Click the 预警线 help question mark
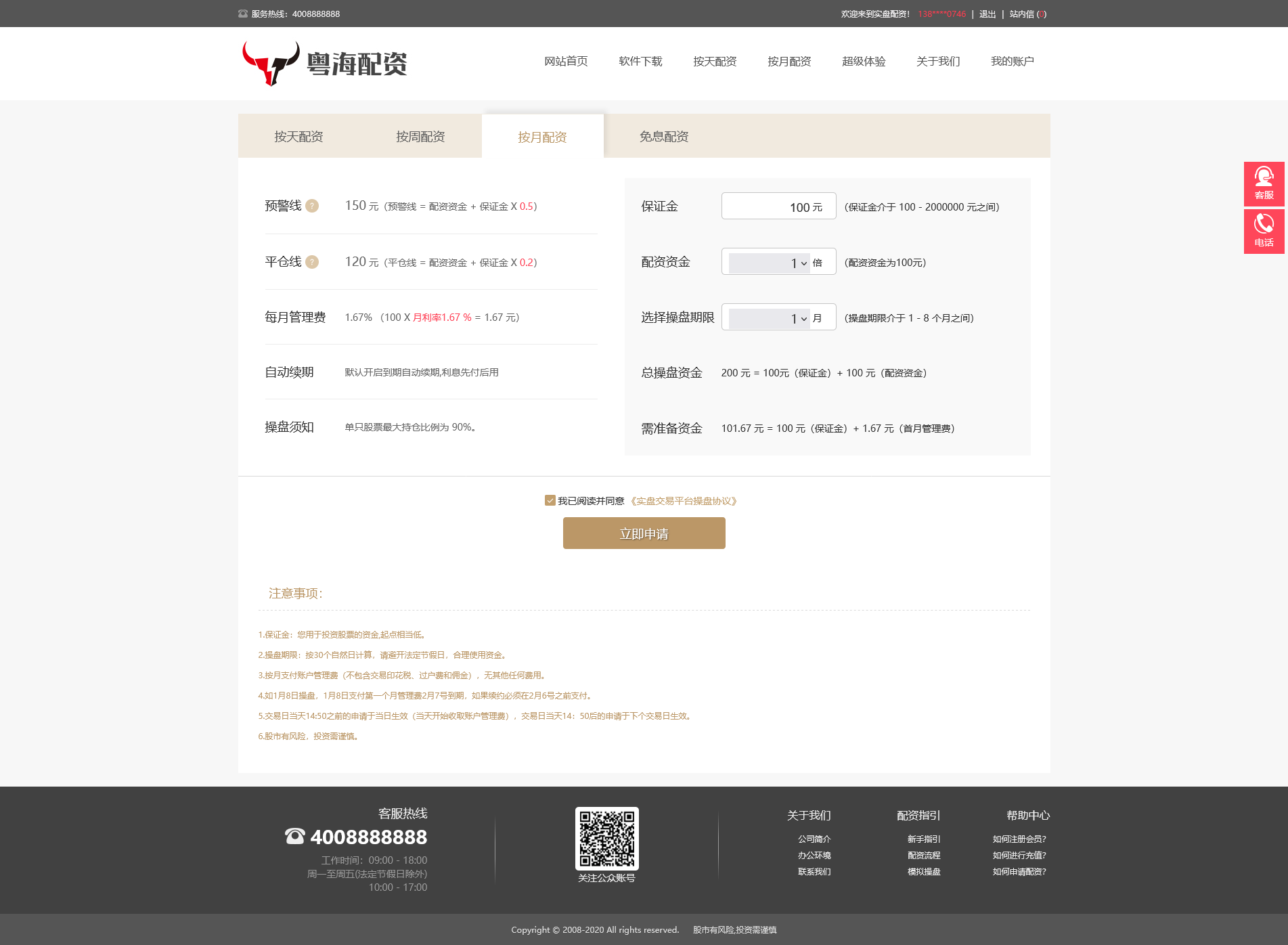The image size is (1288, 945). 312,206
